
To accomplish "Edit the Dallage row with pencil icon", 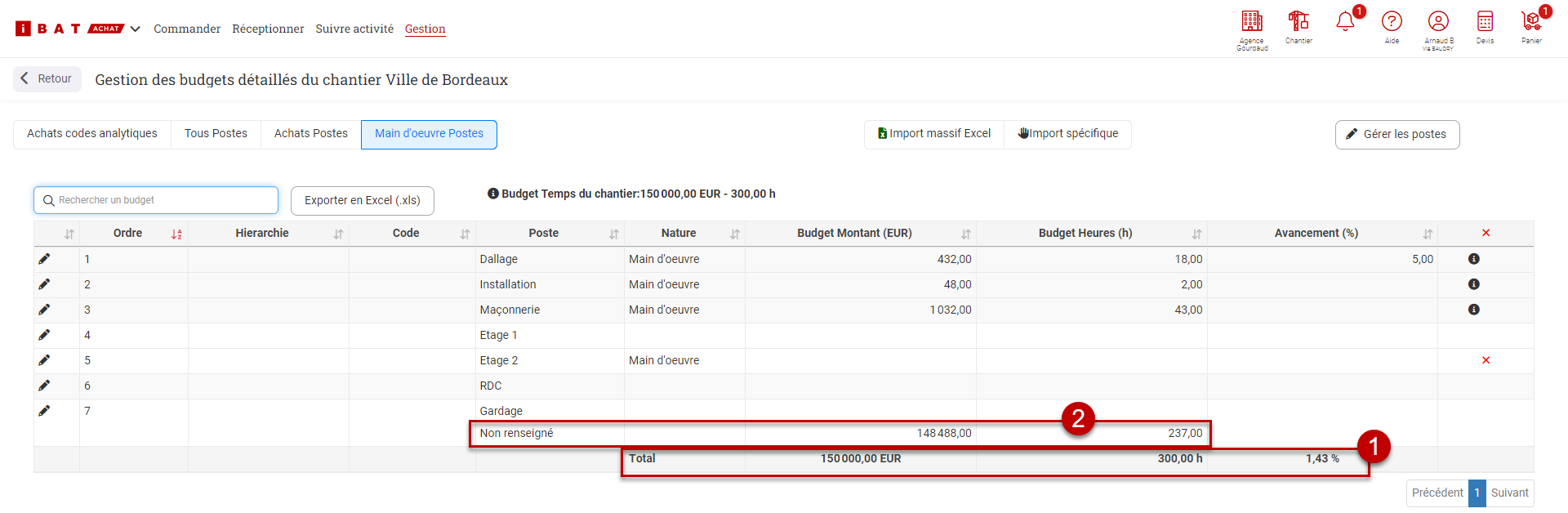I will pos(44,259).
